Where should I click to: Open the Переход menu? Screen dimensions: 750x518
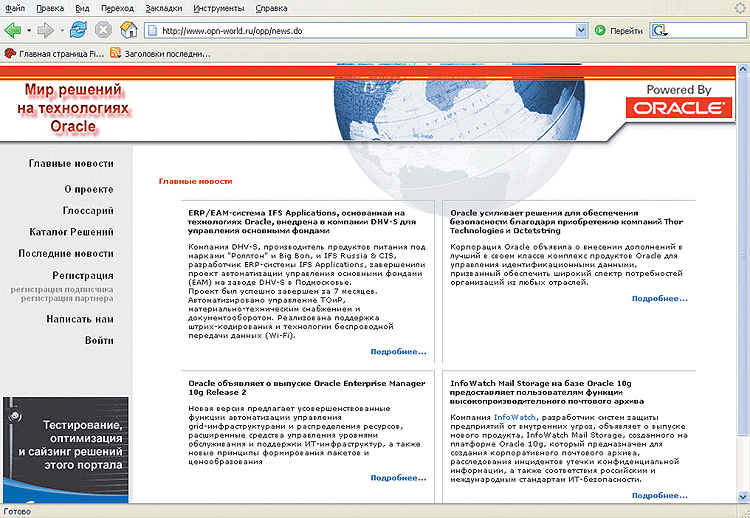pyautogui.click(x=118, y=8)
